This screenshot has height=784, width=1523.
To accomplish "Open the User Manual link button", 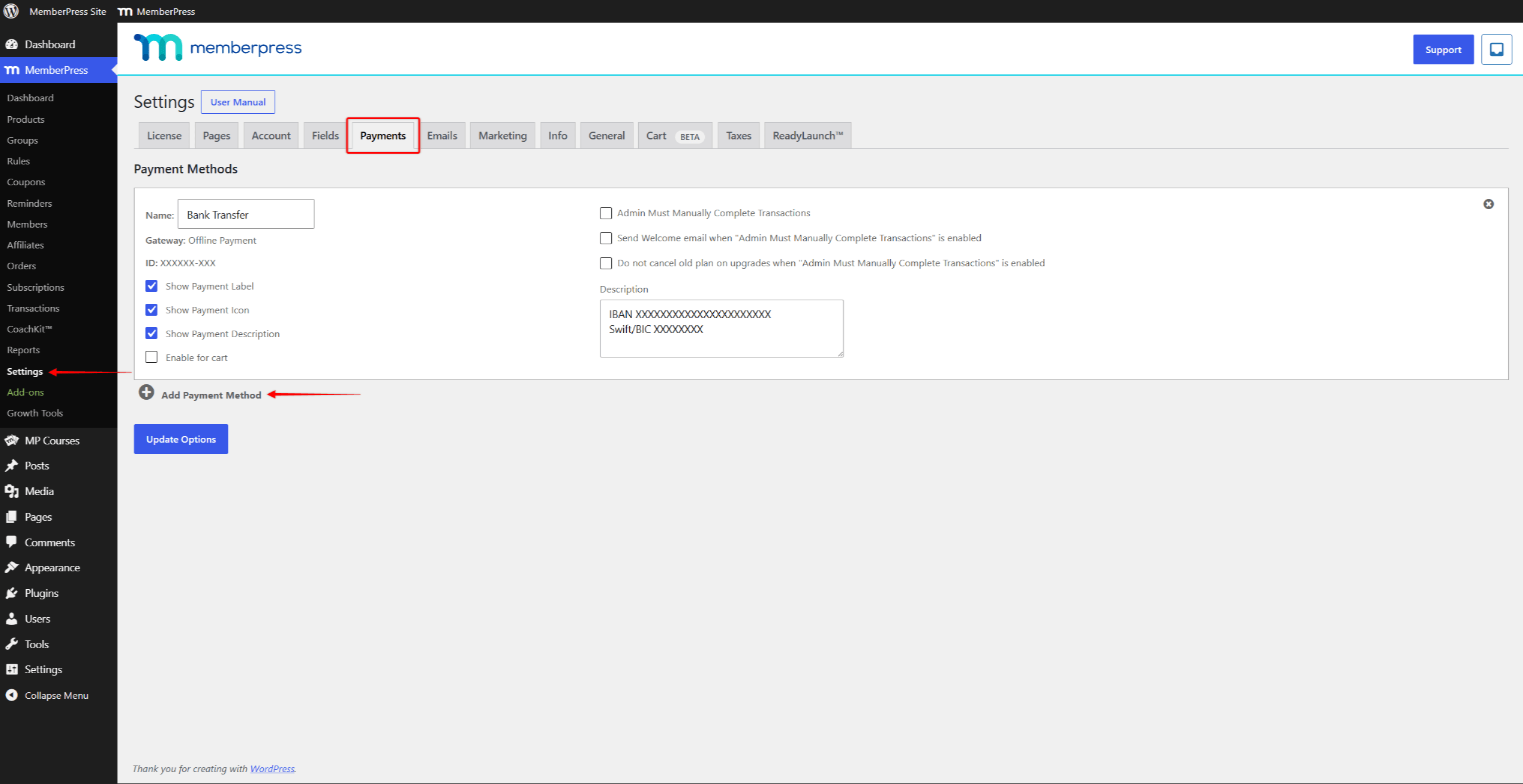I will pos(238,102).
